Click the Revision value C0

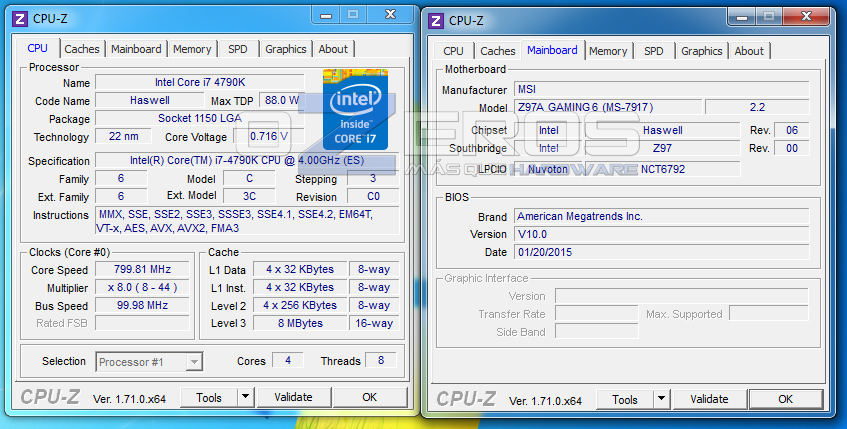point(373,196)
